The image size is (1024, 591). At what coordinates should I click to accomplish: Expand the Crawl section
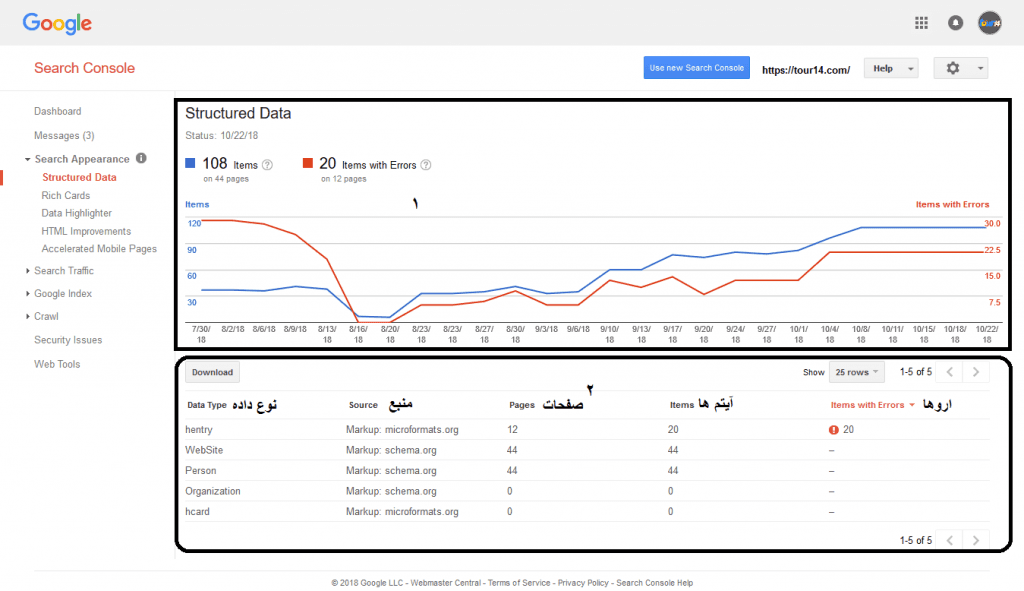click(27, 316)
